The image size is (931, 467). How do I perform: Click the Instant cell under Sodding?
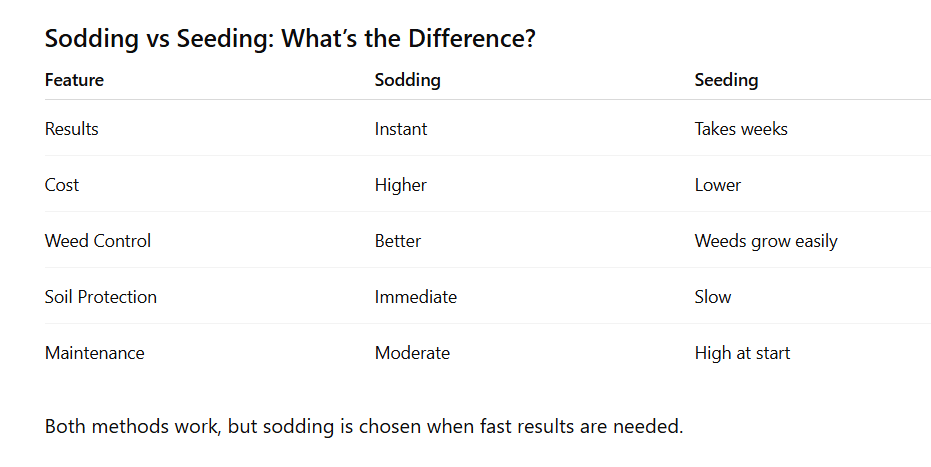pyautogui.click(x=401, y=129)
